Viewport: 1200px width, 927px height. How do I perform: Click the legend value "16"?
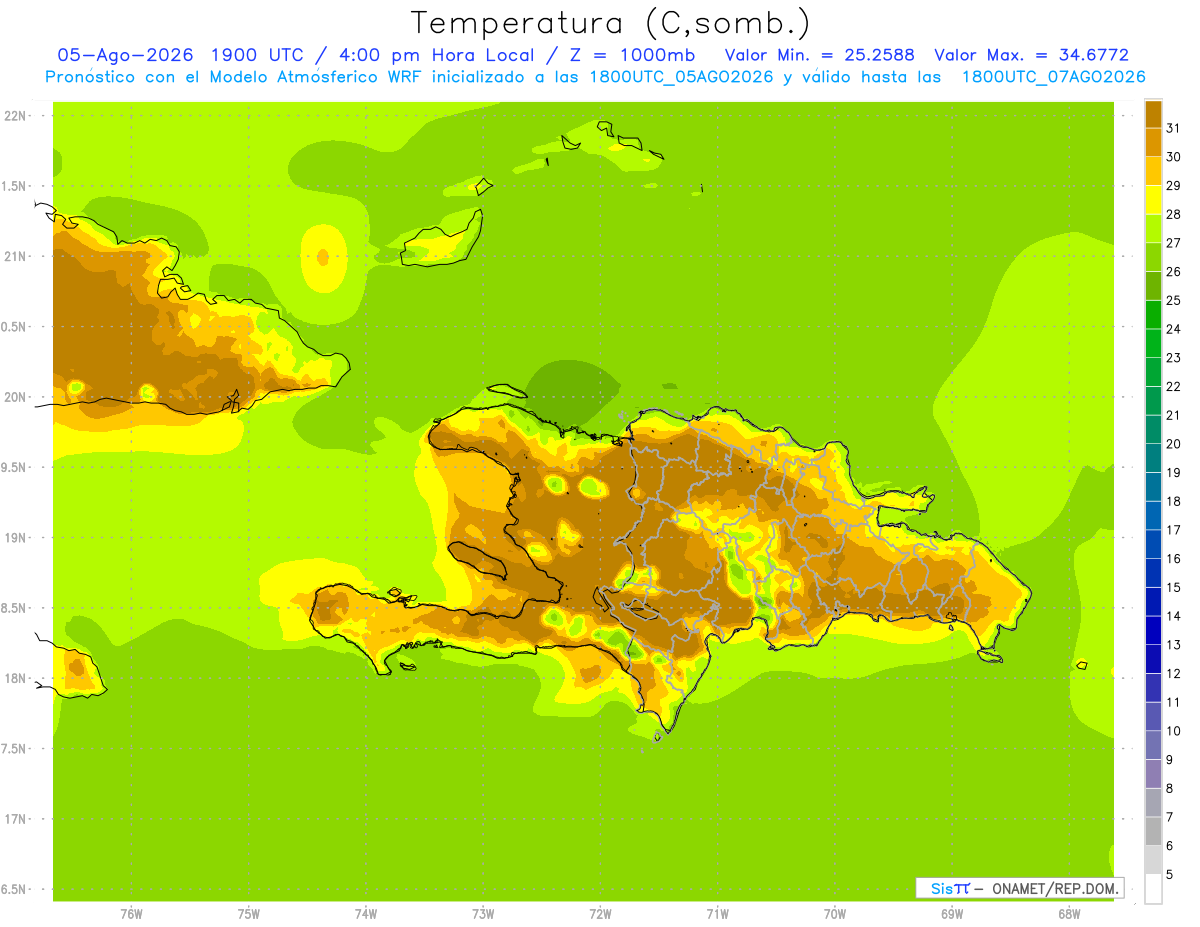click(x=1174, y=558)
